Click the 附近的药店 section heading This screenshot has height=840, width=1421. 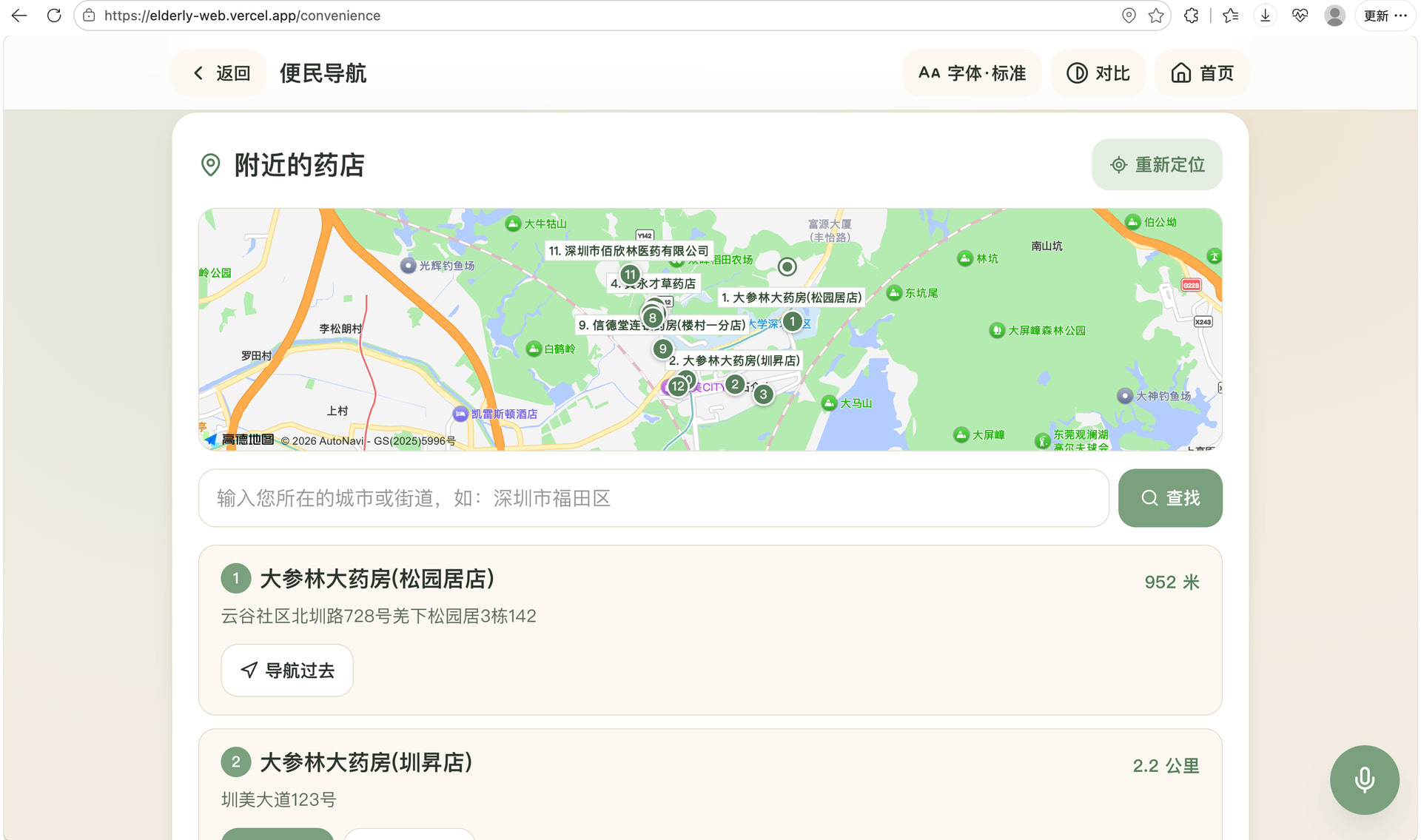tap(299, 165)
